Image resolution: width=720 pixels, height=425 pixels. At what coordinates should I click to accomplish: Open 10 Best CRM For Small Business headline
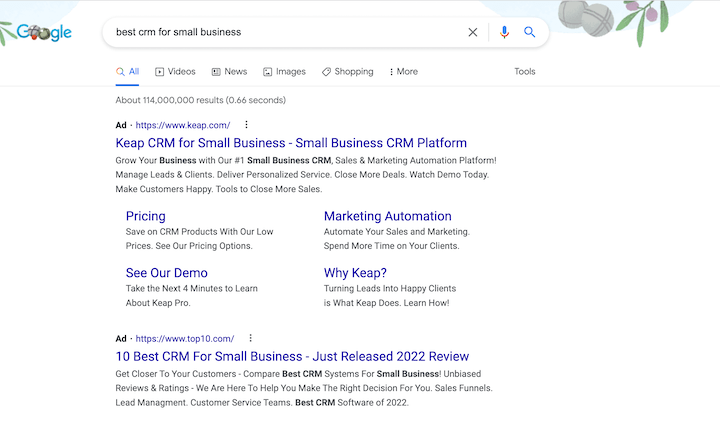(x=292, y=357)
